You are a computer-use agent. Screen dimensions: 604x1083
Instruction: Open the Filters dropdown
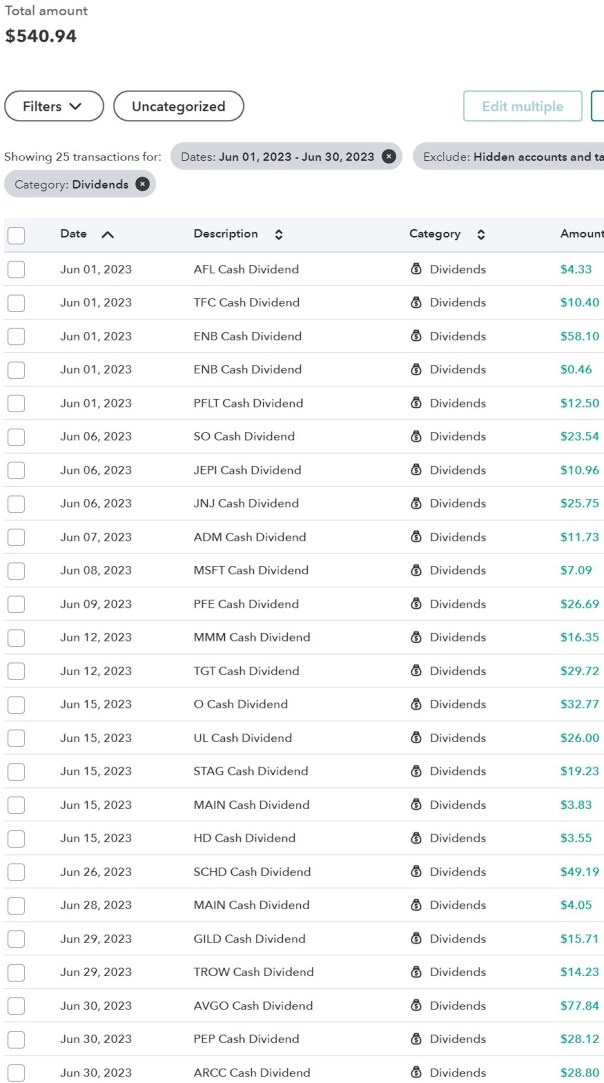point(54,106)
